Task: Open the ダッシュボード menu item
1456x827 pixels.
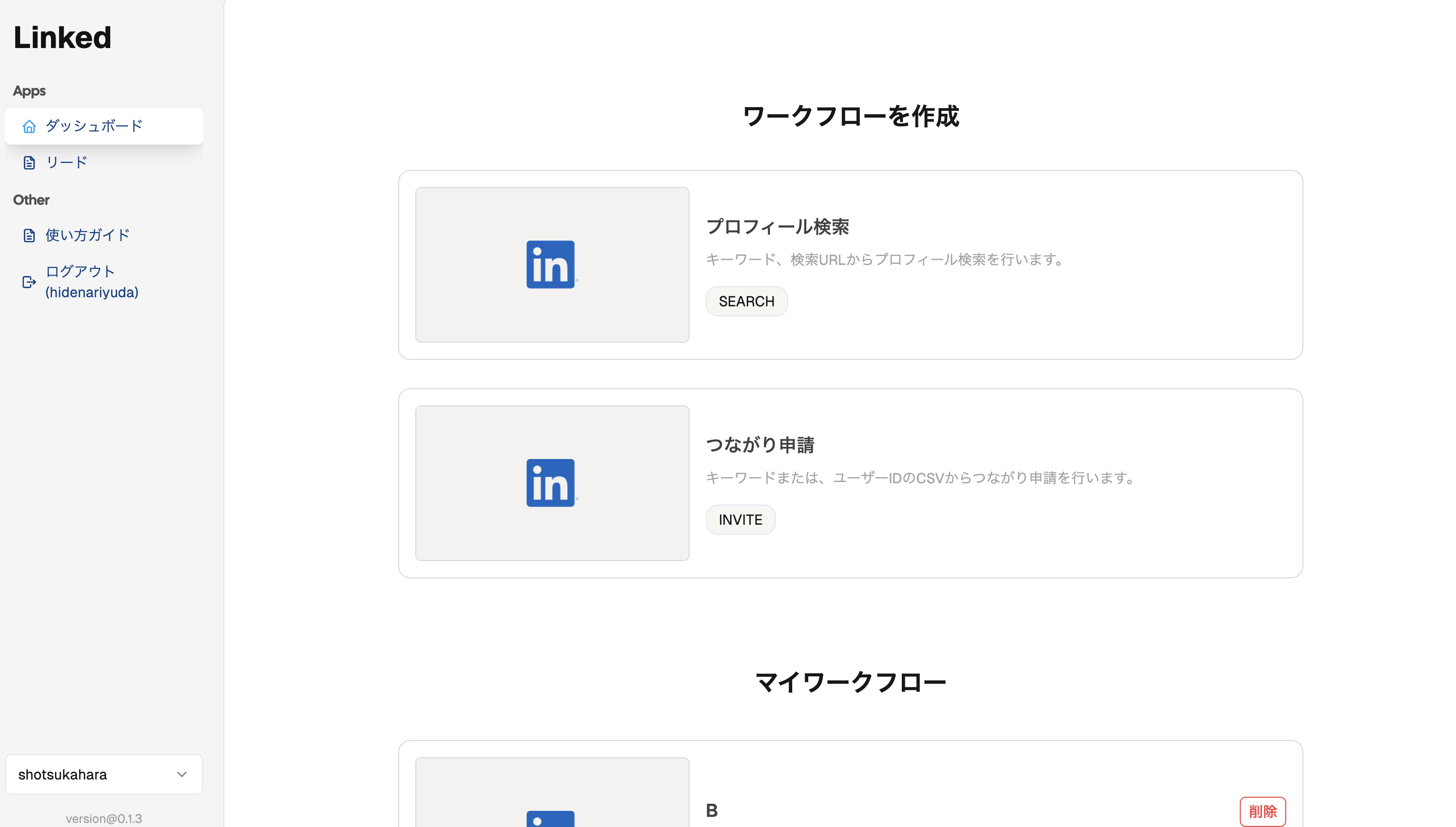Action: pyautogui.click(x=94, y=126)
